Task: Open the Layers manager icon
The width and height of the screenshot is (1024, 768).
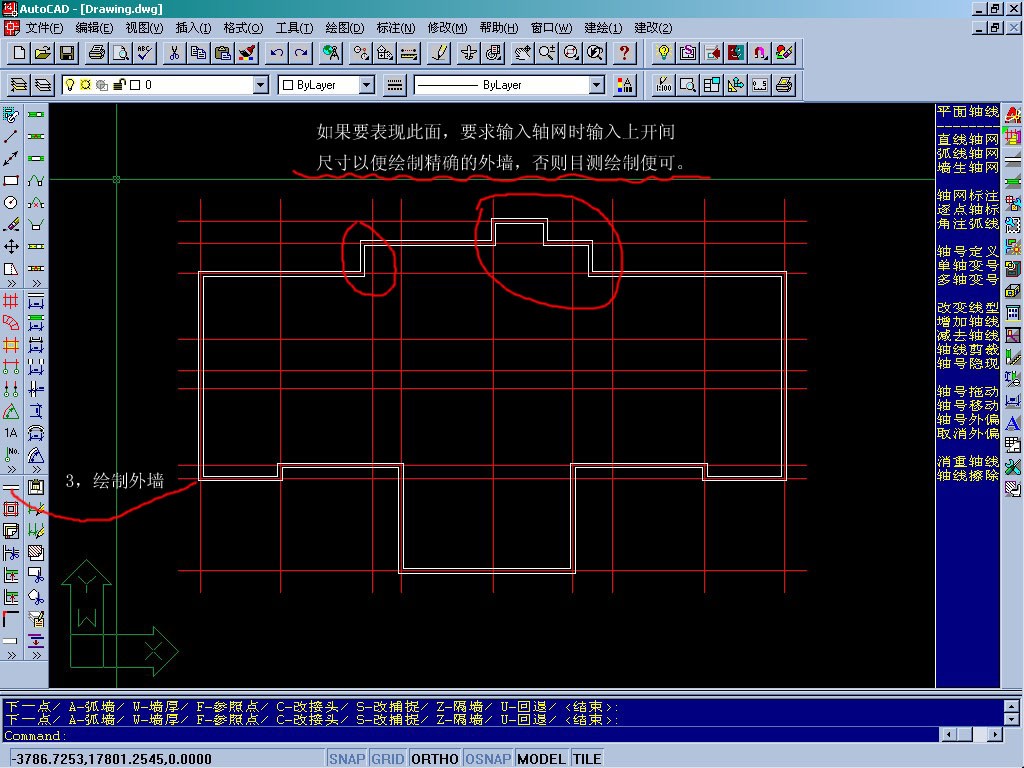Action: [19, 85]
